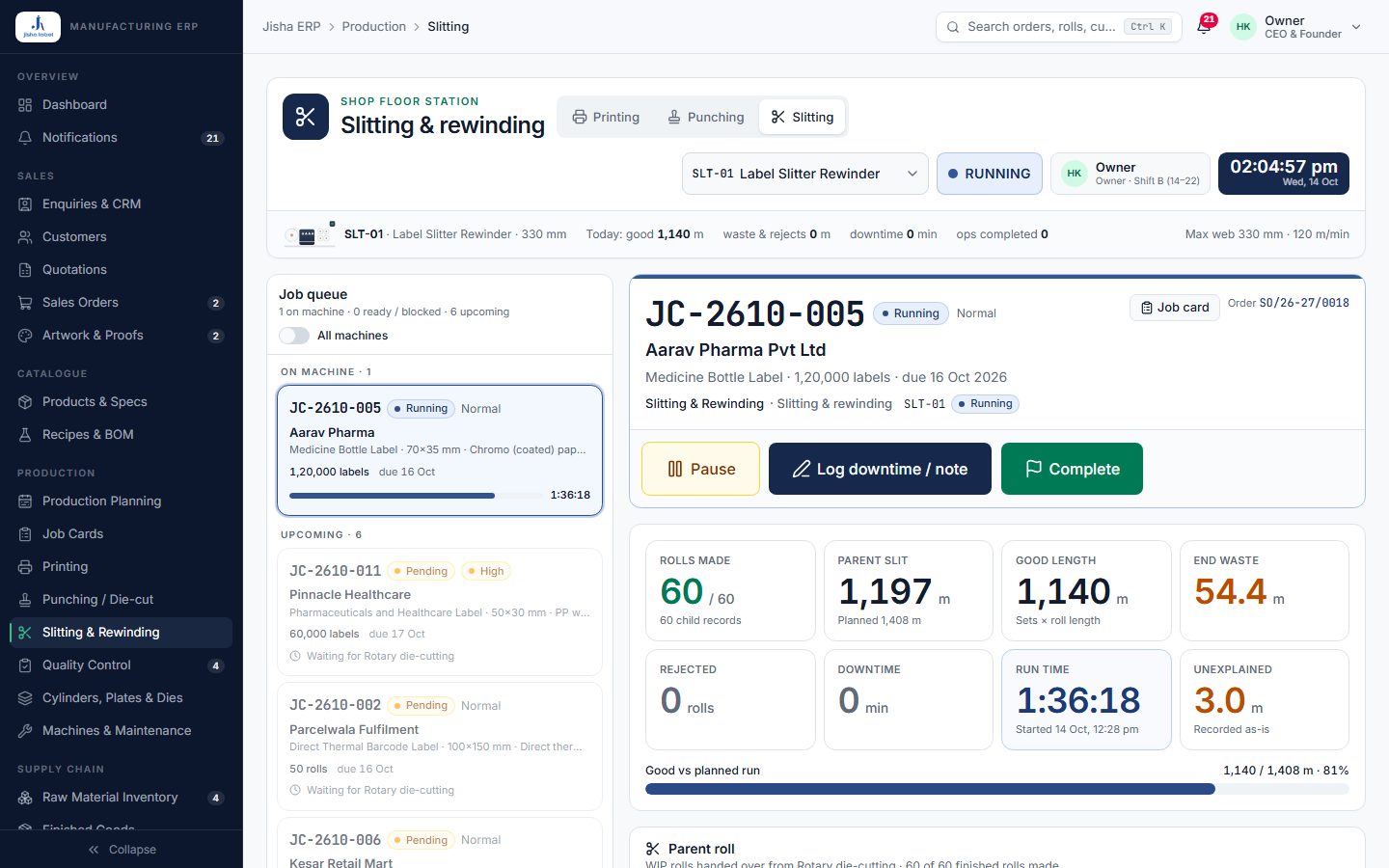
Task: Open Punching / Die-cut page
Action: click(121, 599)
